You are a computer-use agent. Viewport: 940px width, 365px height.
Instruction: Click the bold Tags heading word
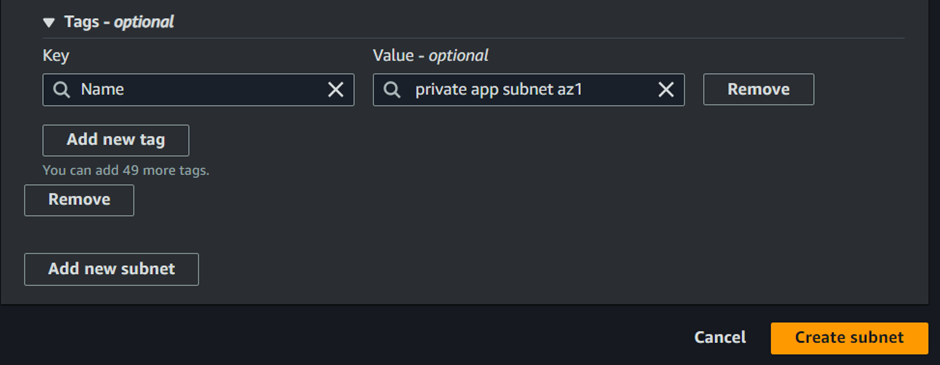pyautogui.click(x=82, y=22)
